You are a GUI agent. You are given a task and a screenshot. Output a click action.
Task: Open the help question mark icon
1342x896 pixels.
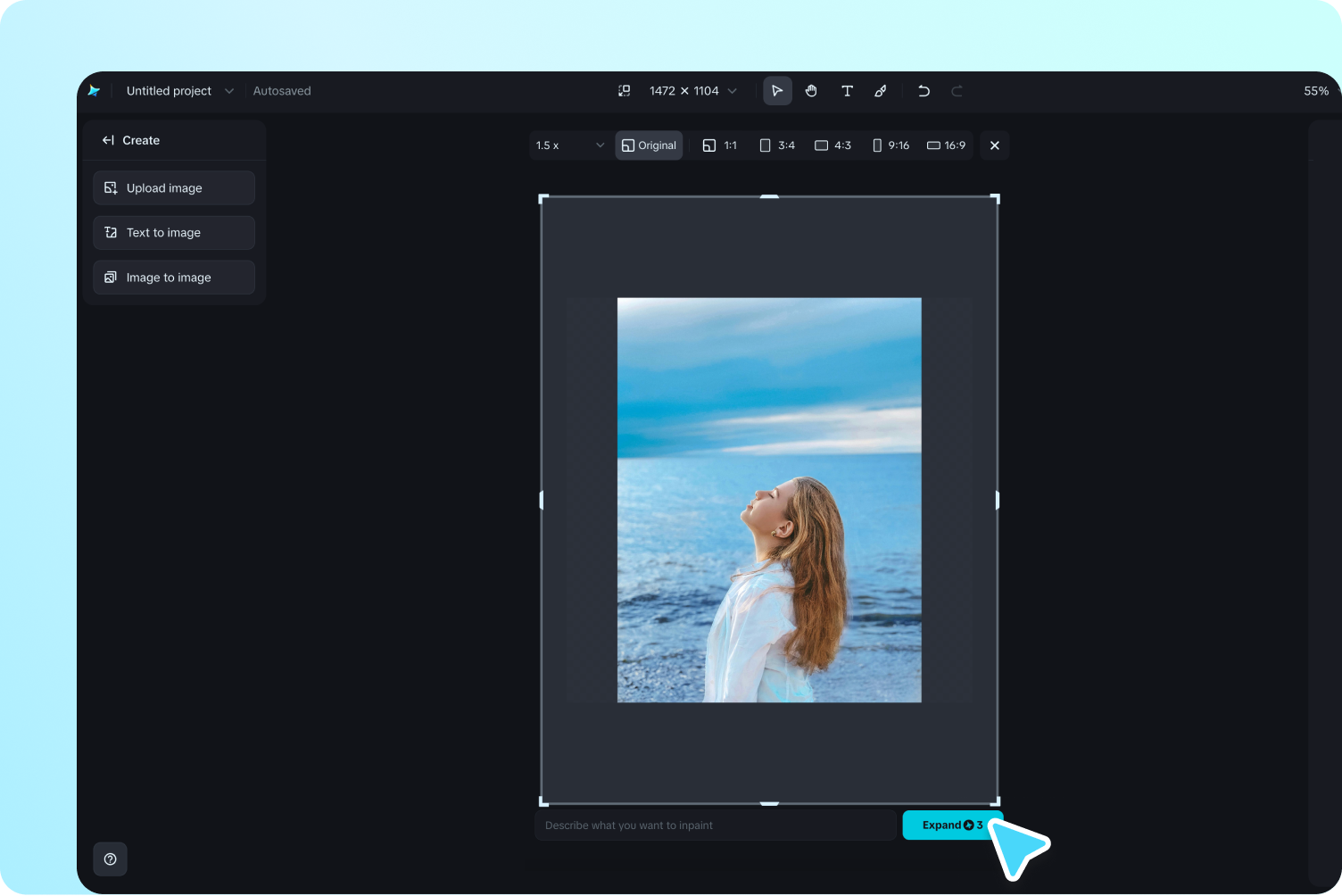point(111,859)
